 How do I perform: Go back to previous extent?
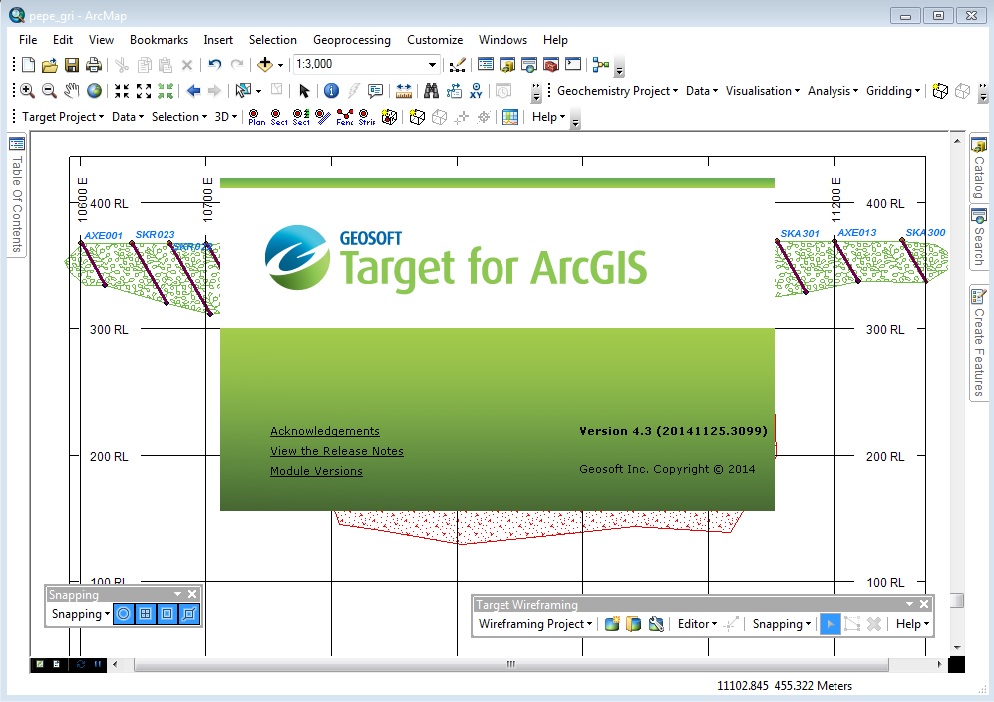(x=193, y=91)
